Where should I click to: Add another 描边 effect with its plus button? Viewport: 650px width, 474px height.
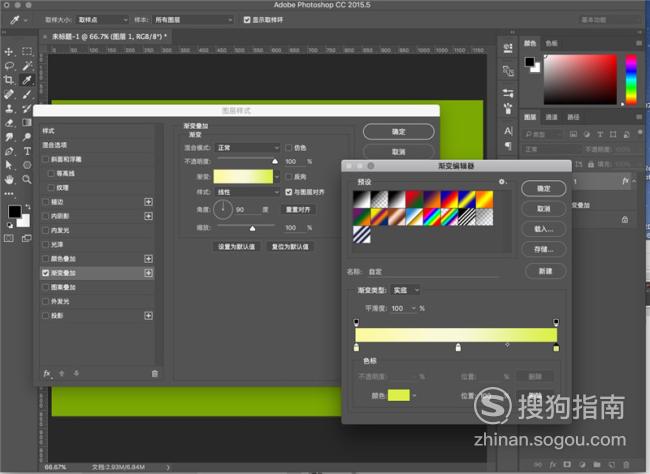(148, 202)
